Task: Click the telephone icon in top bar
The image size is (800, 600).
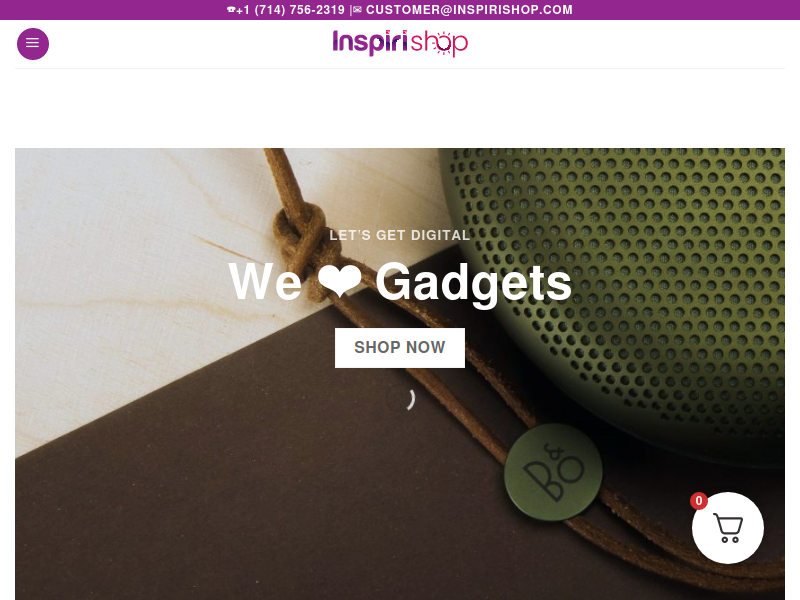Action: coord(231,10)
